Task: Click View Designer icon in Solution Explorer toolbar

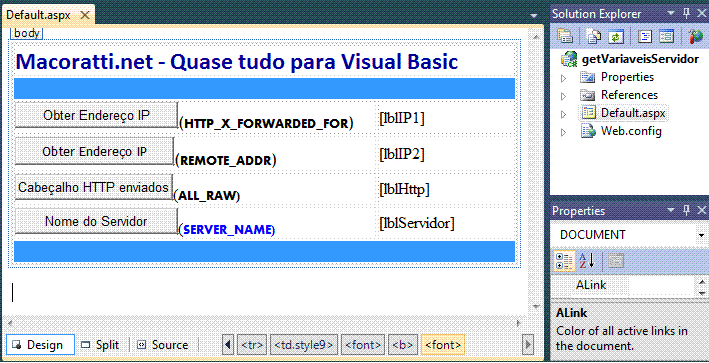Action: pyautogui.click(x=666, y=37)
